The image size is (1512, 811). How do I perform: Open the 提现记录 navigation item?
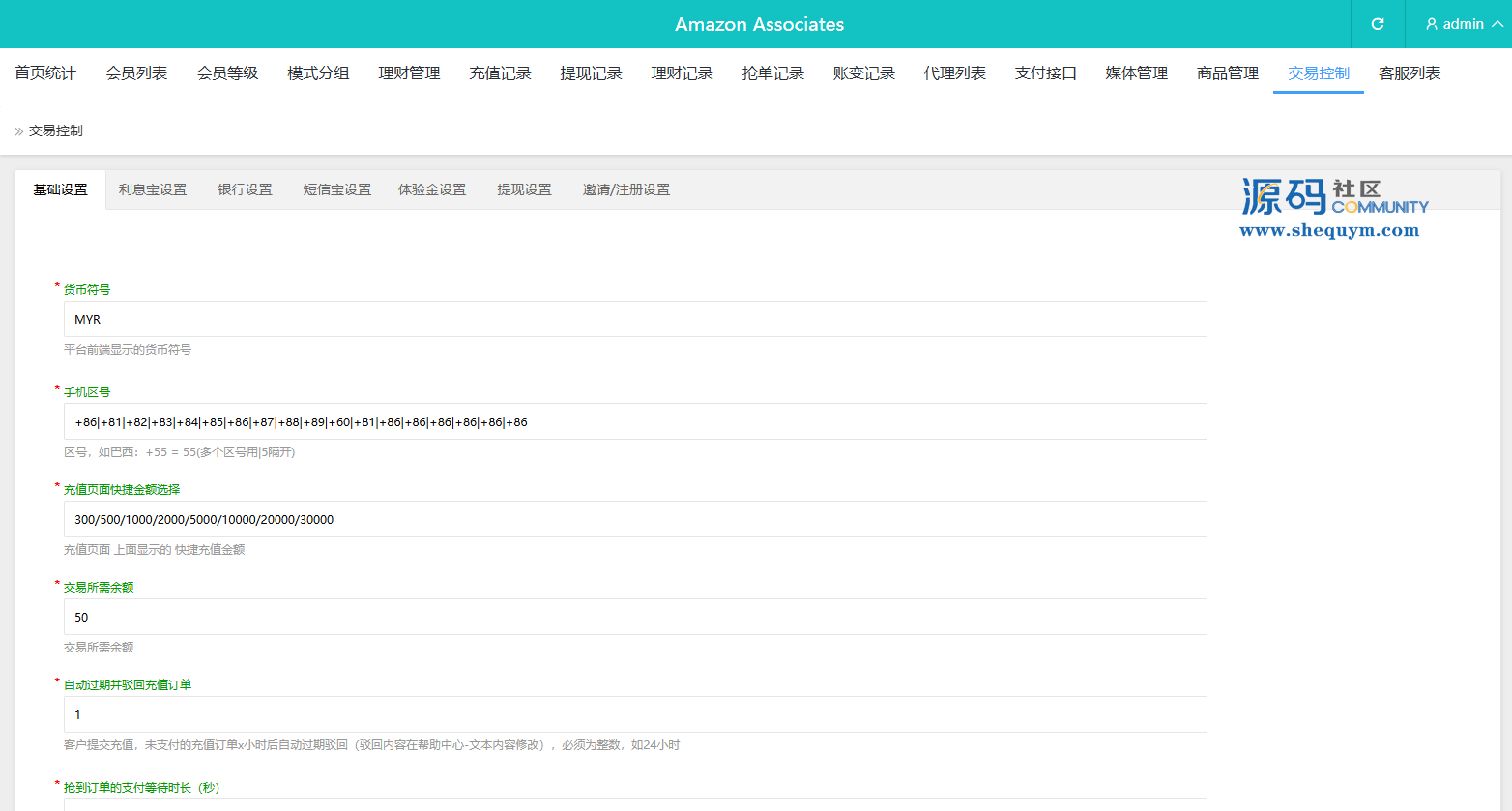tap(591, 73)
